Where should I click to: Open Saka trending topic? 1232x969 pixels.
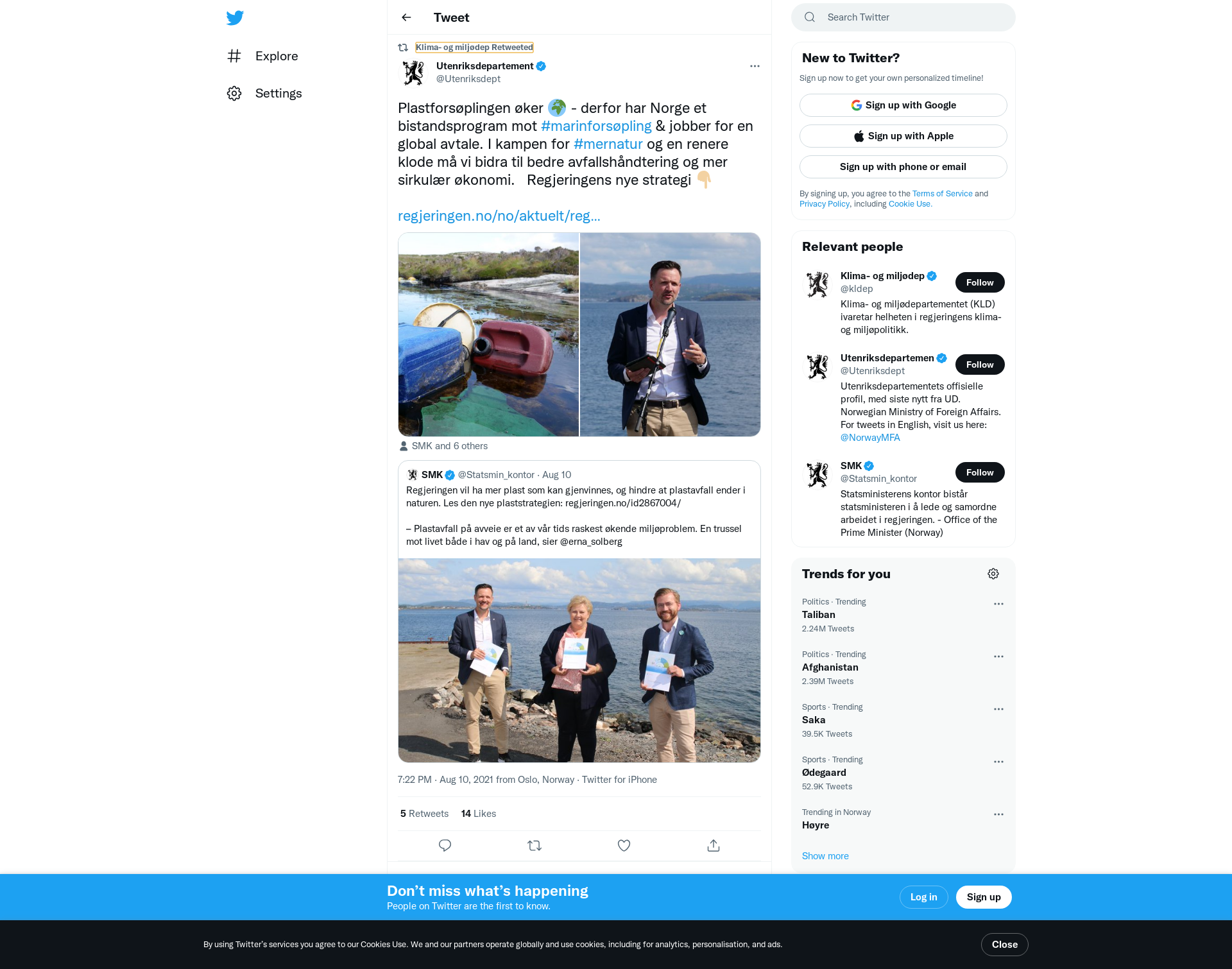[814, 720]
